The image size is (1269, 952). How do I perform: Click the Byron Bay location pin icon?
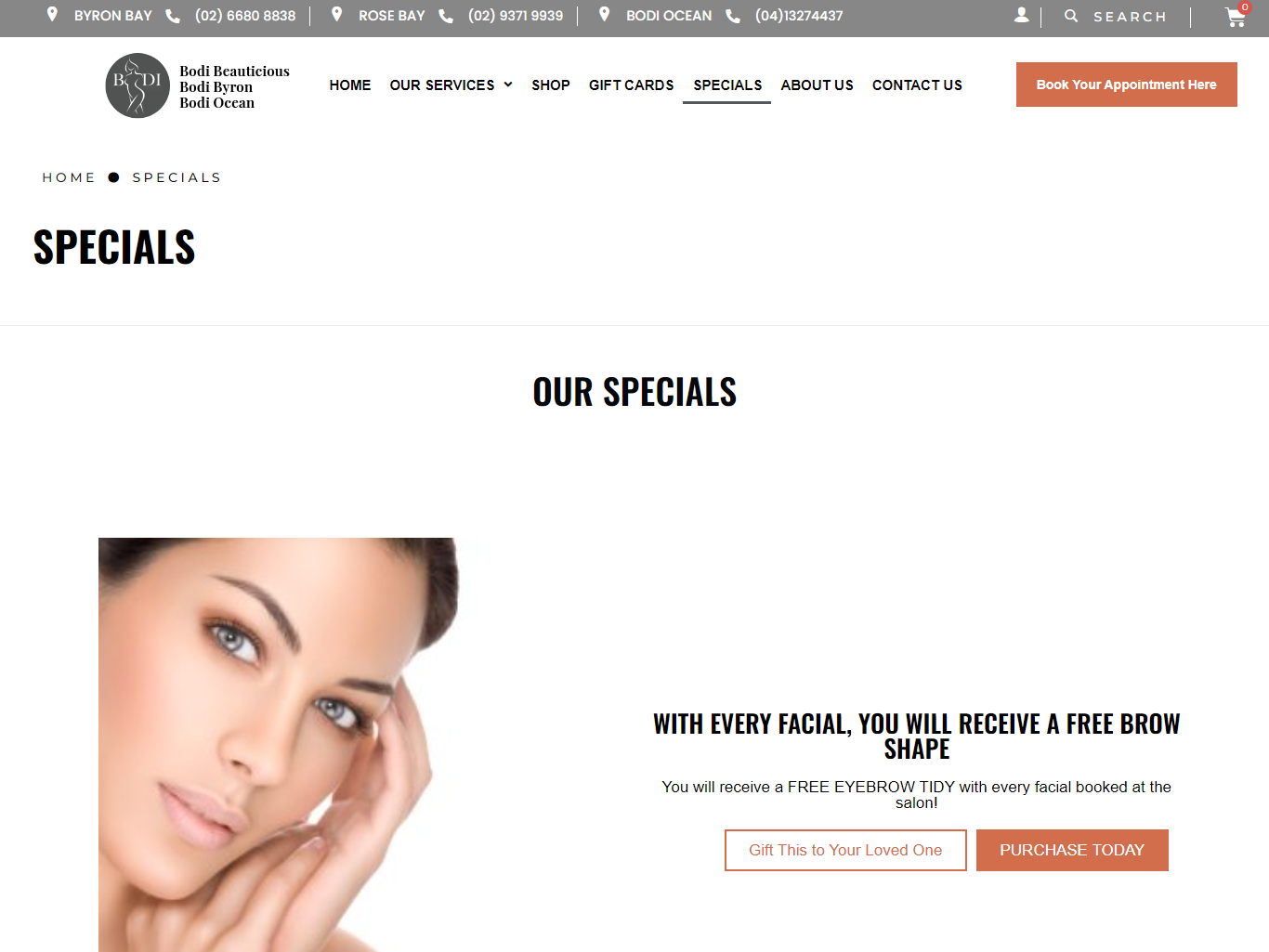click(53, 15)
